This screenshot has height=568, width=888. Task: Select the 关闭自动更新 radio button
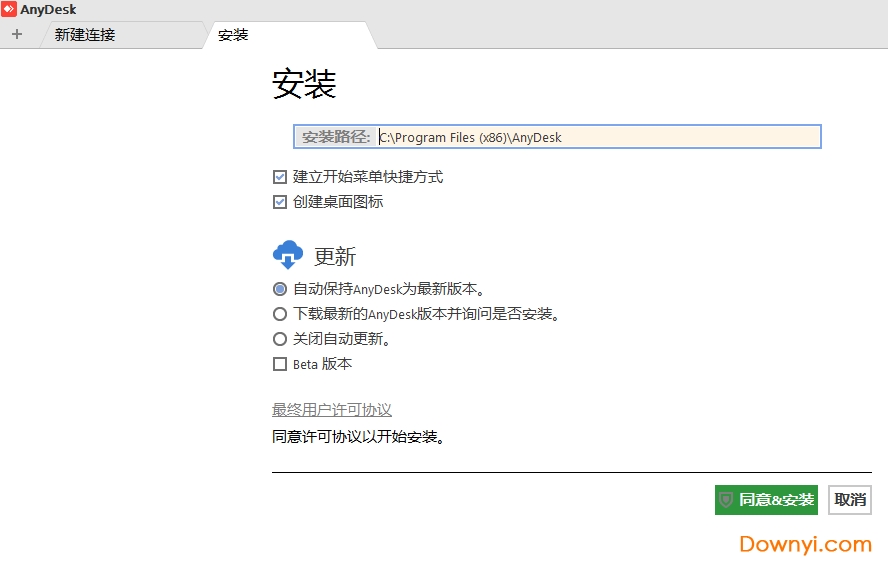[x=280, y=339]
